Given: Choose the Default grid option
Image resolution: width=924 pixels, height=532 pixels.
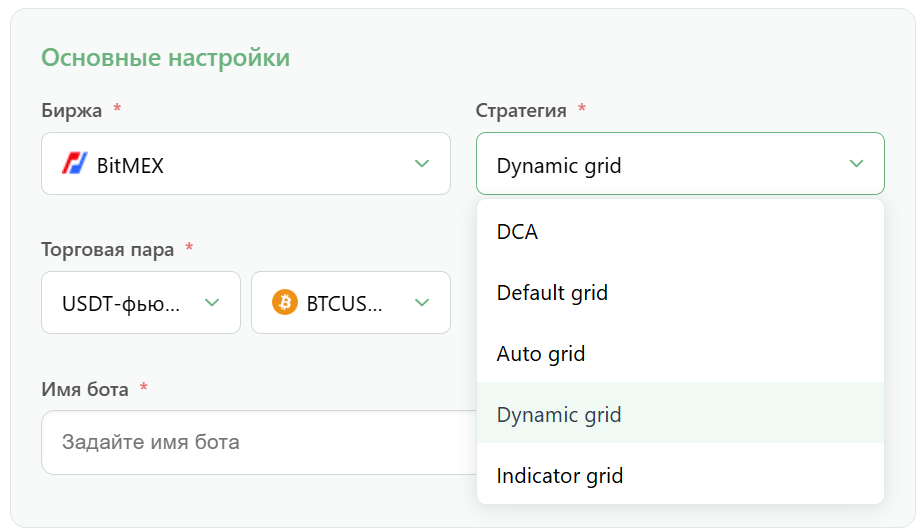Looking at the screenshot, I should tap(680, 293).
